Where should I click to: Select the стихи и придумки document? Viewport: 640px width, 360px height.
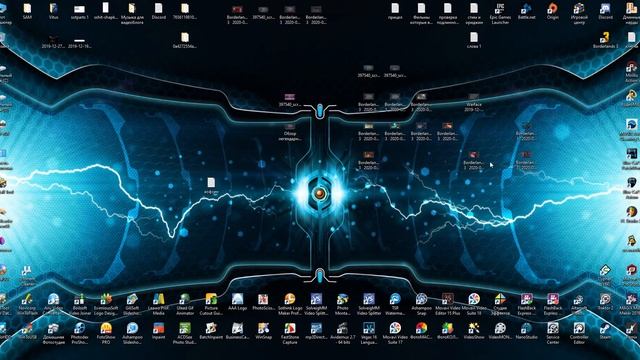[x=474, y=14]
